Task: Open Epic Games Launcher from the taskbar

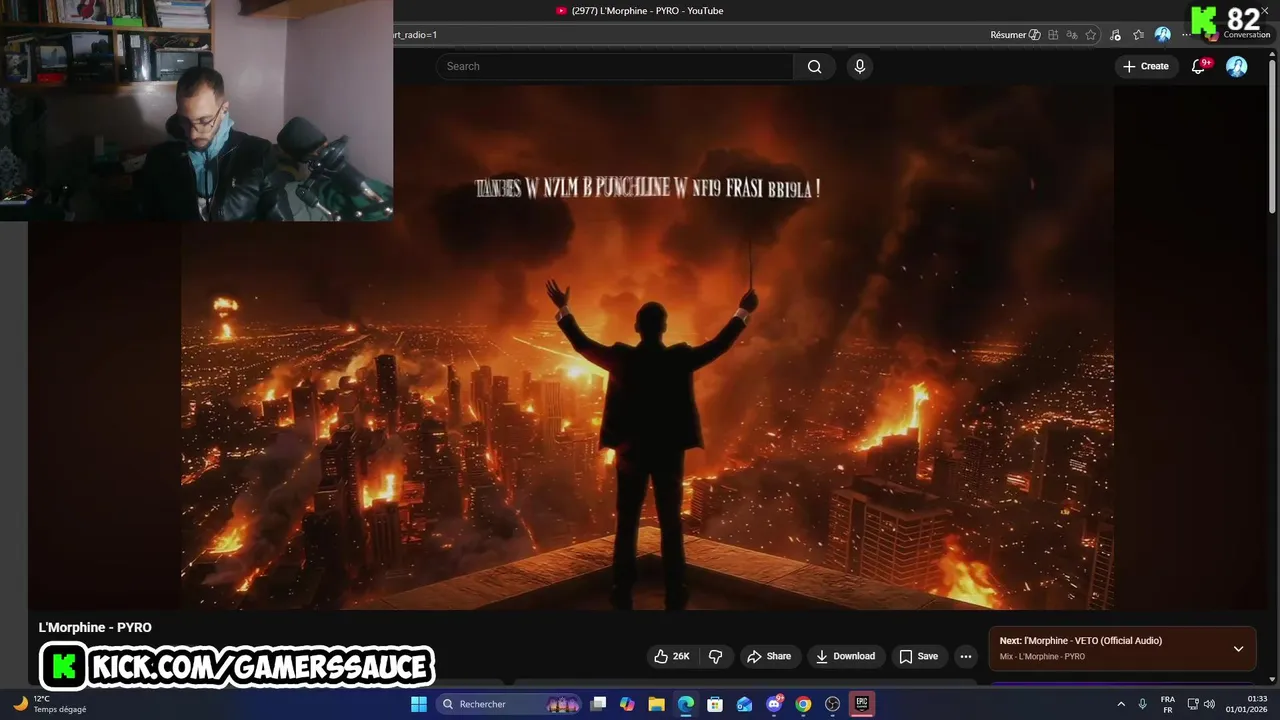Action: click(861, 704)
